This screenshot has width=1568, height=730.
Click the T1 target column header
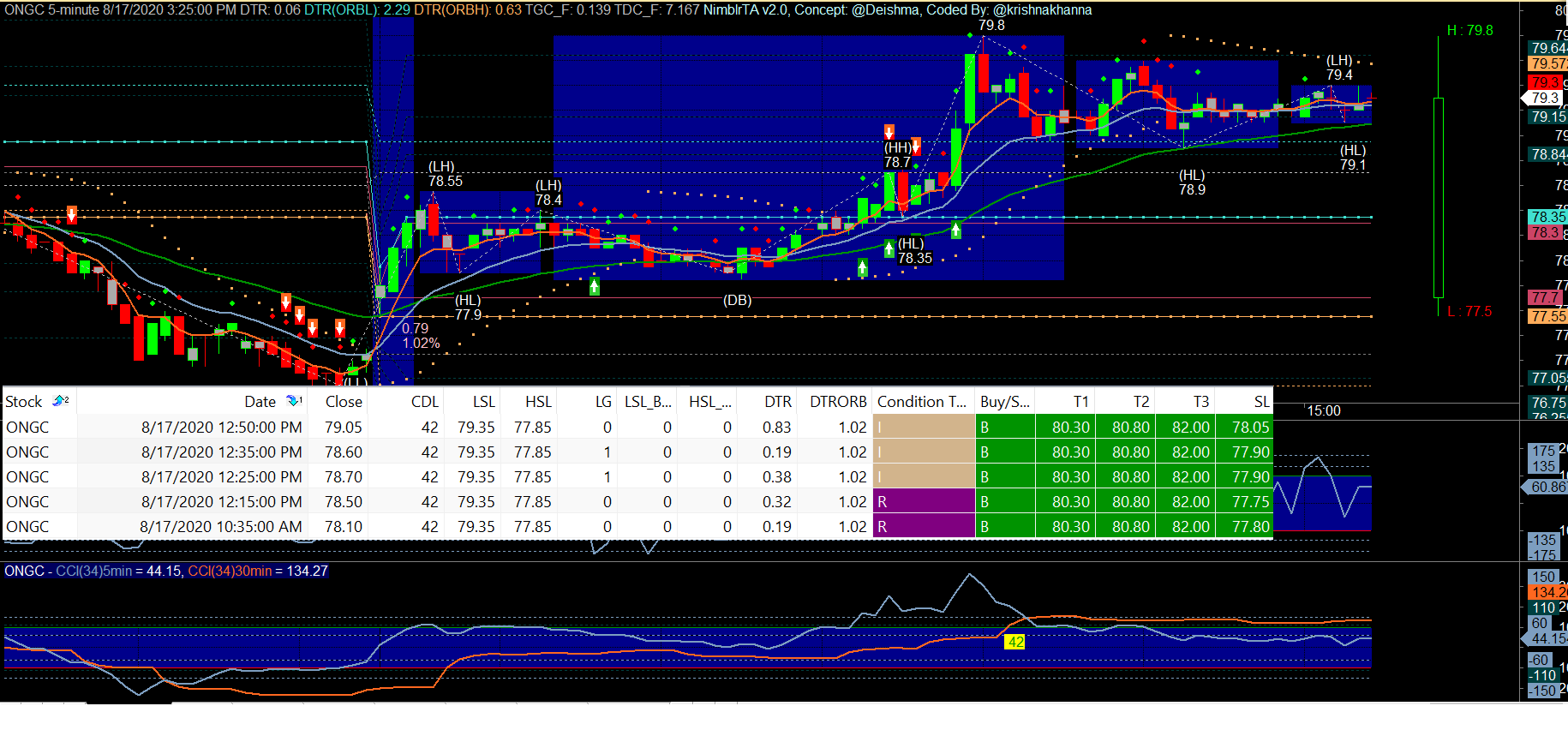tap(1080, 402)
